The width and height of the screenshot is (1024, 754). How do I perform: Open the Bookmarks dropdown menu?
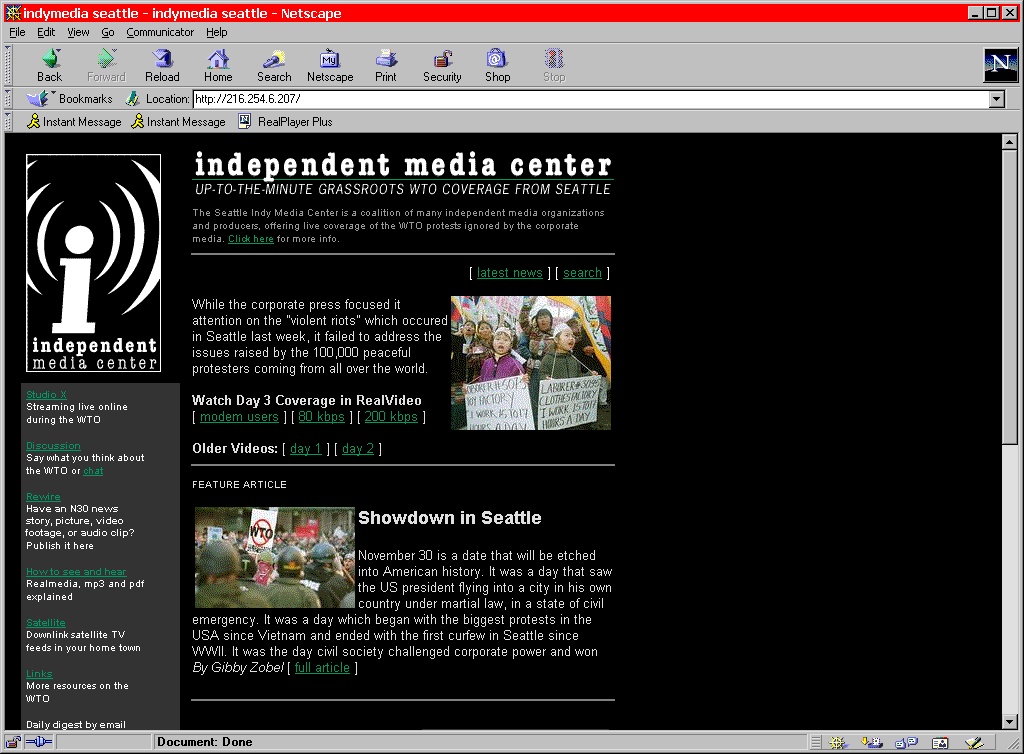coord(70,99)
